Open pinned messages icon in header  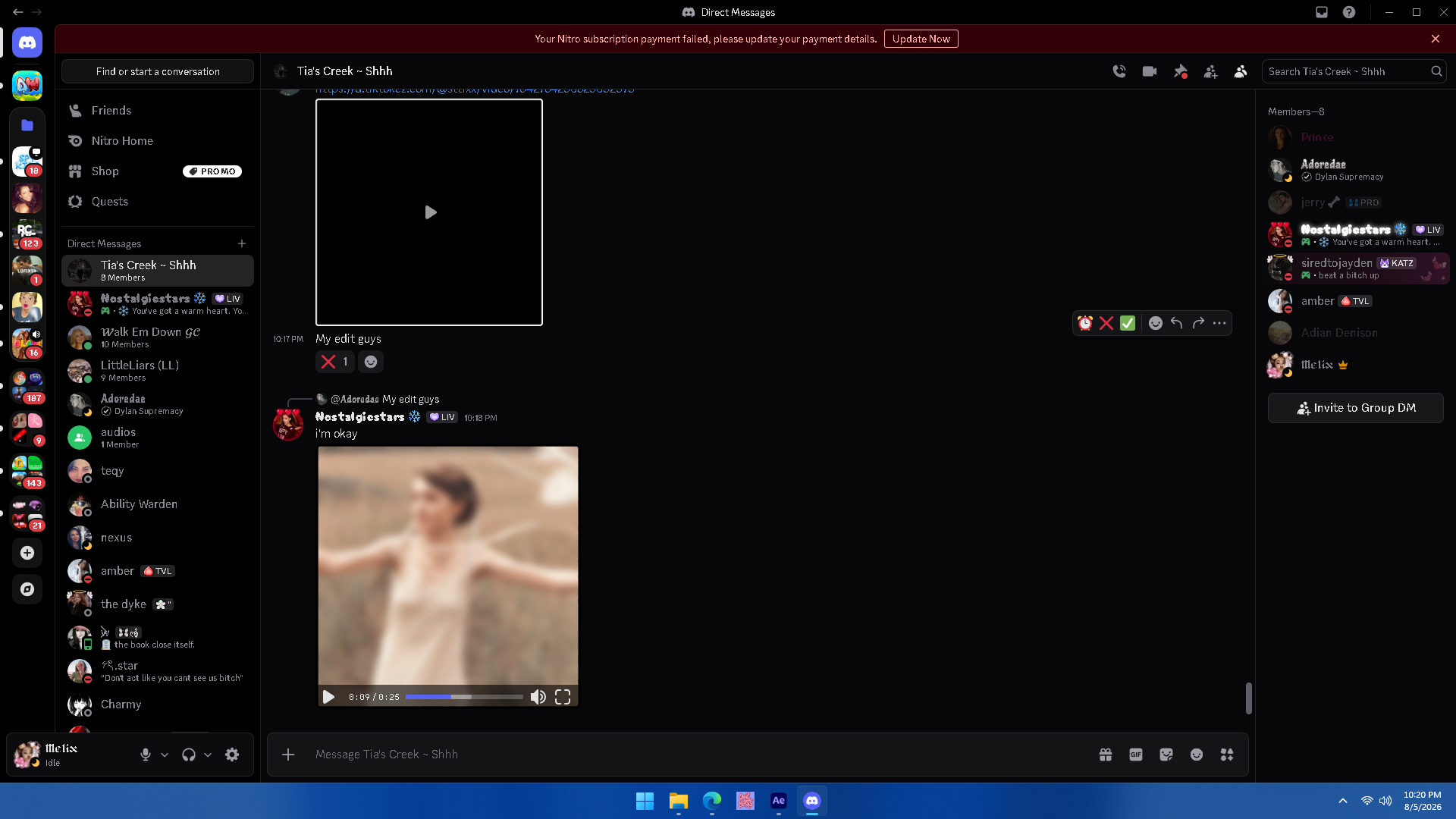click(x=1181, y=71)
